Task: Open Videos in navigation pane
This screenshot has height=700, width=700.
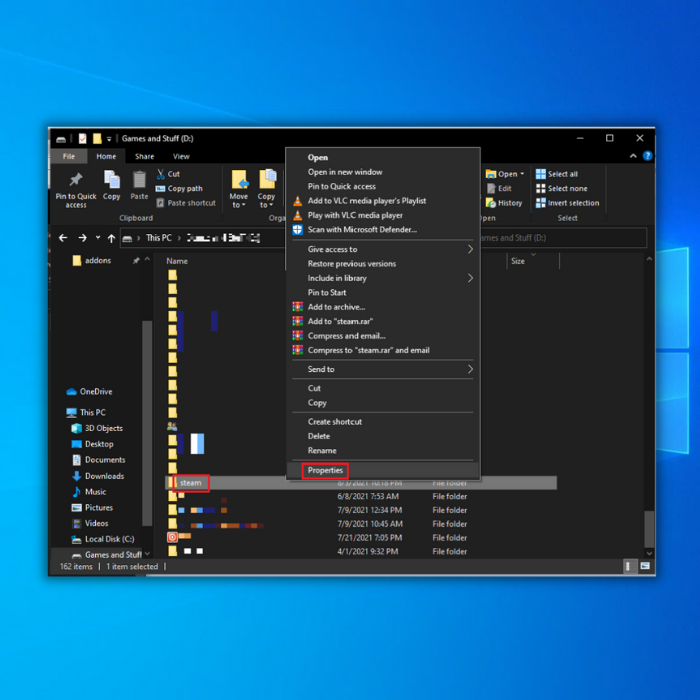Action: click(x=90, y=523)
